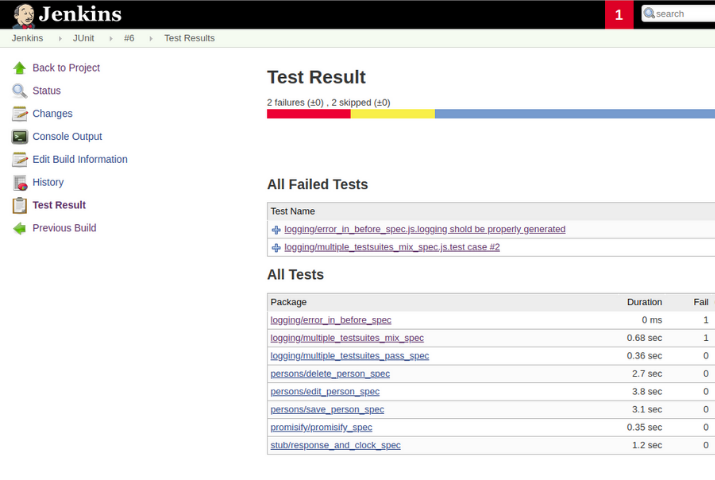
Task: Select JUnit in the breadcrumb bar
Action: [84, 38]
